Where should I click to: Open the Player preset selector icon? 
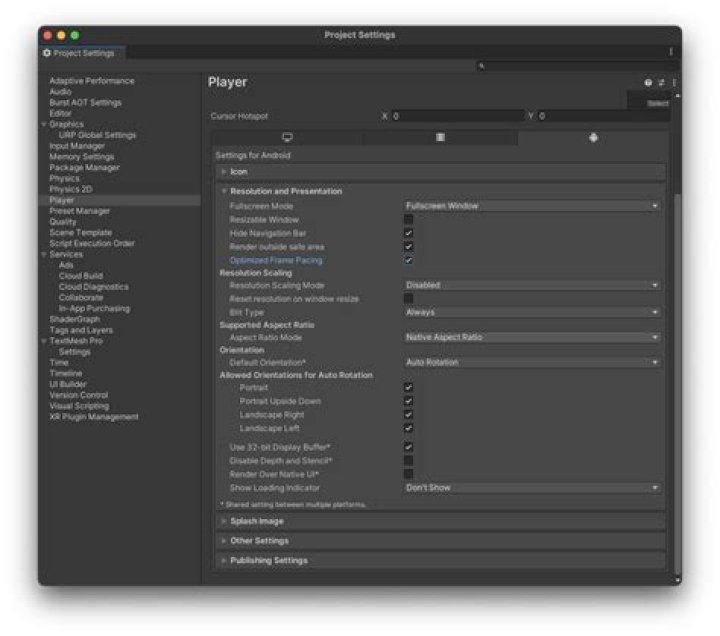(x=661, y=83)
